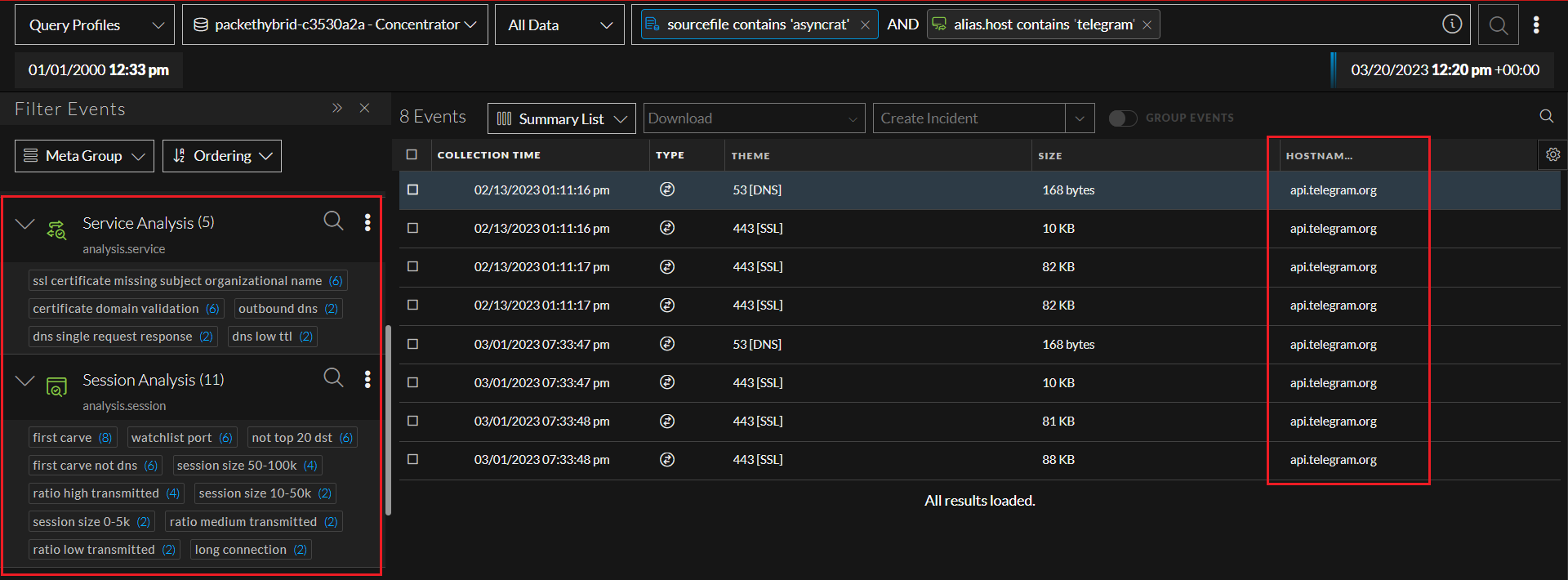Select the checkbox for the first 53 [DNS] event
1568x580 pixels.
coord(412,190)
